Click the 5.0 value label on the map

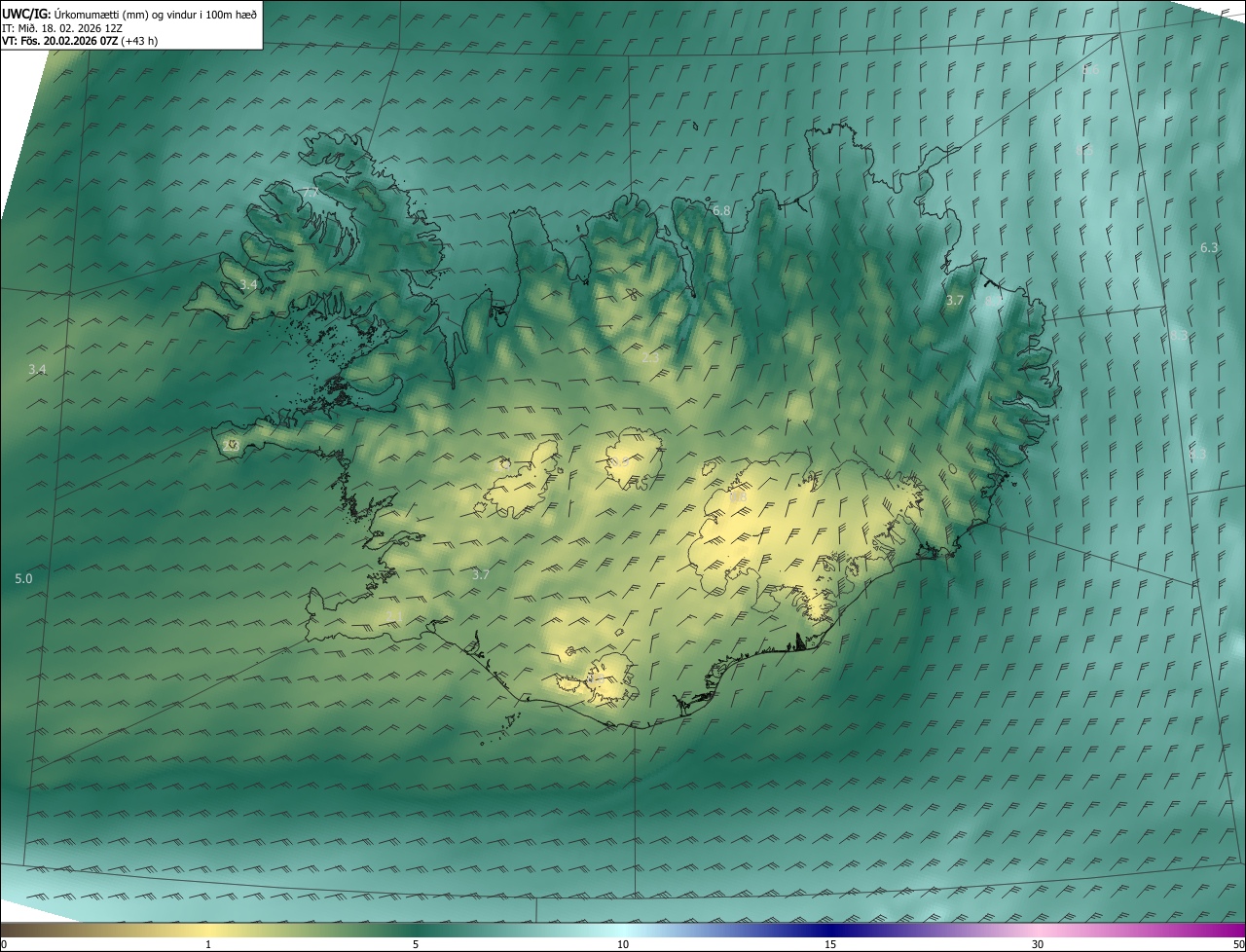[23, 579]
